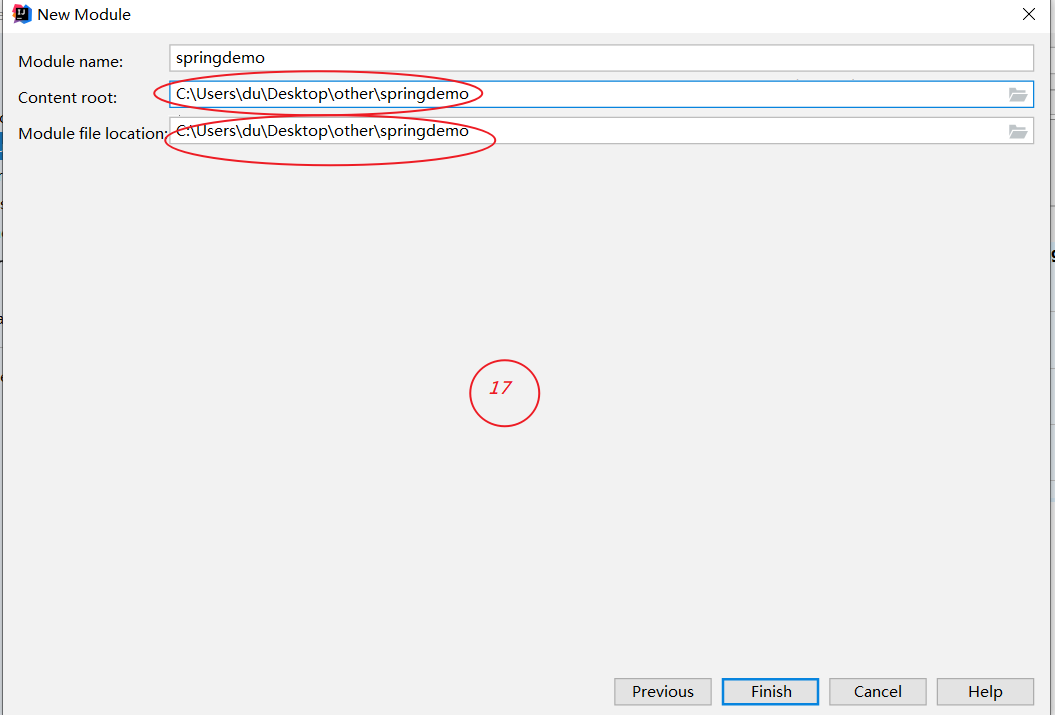This screenshot has height=715, width=1055.
Task: Browse for Content root folder icon
Action: pyautogui.click(x=1017, y=94)
